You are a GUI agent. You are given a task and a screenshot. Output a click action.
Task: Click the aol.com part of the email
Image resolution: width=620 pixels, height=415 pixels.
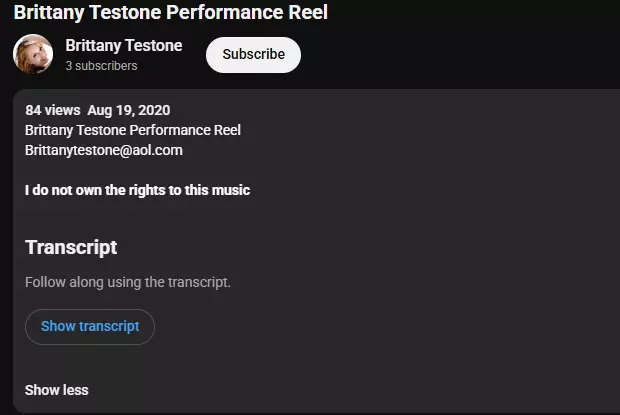pos(157,150)
